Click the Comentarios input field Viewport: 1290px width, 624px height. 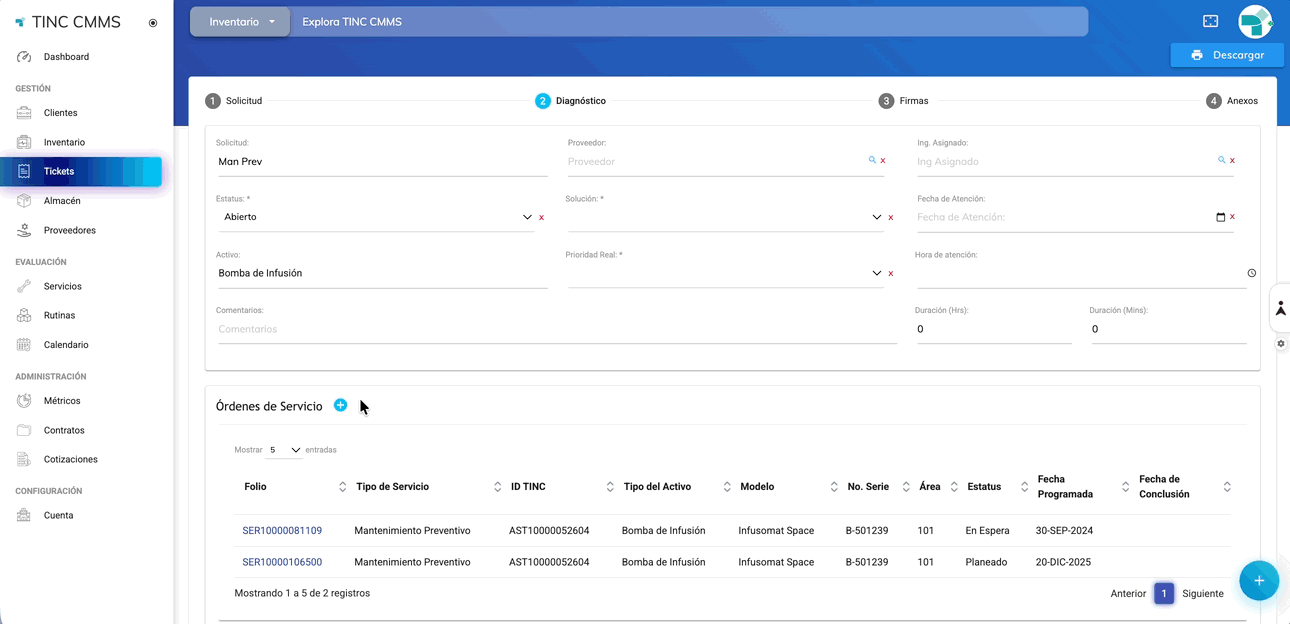coord(555,329)
